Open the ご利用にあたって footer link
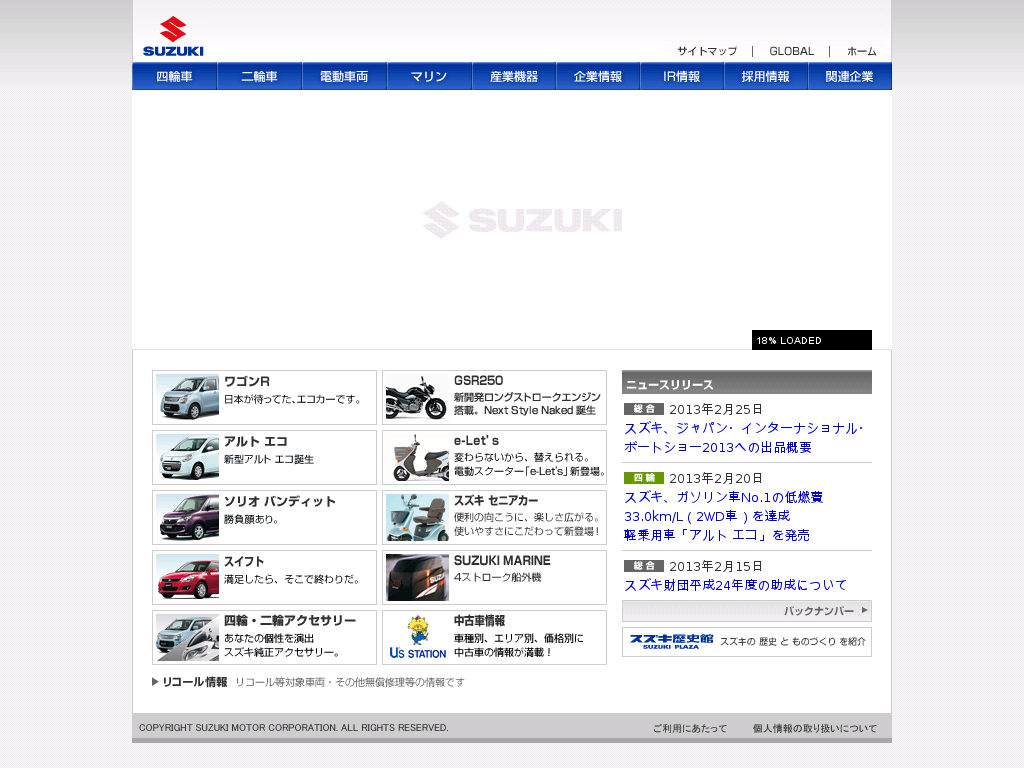1024x768 pixels. point(690,728)
